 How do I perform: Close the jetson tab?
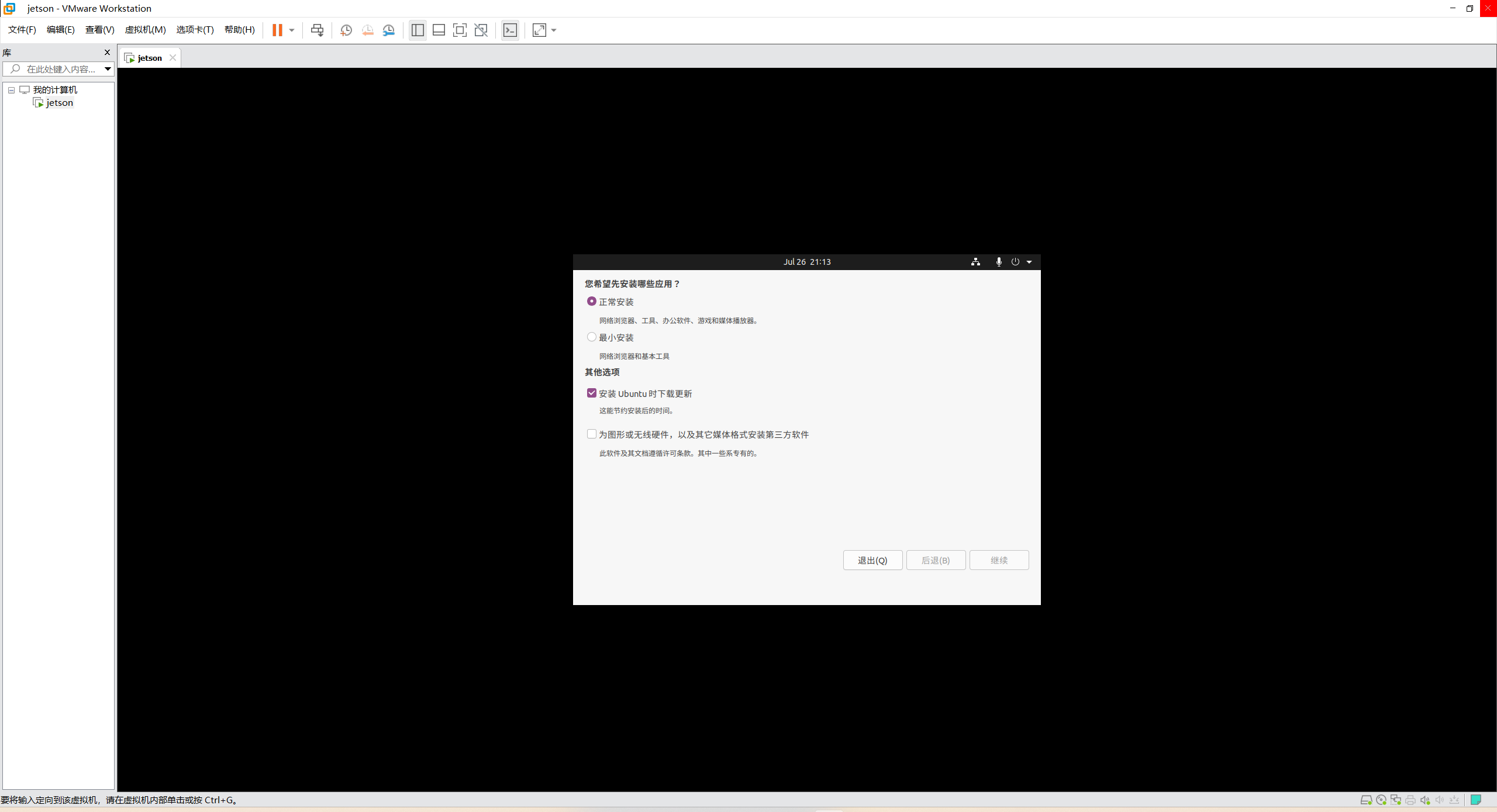tap(173, 57)
